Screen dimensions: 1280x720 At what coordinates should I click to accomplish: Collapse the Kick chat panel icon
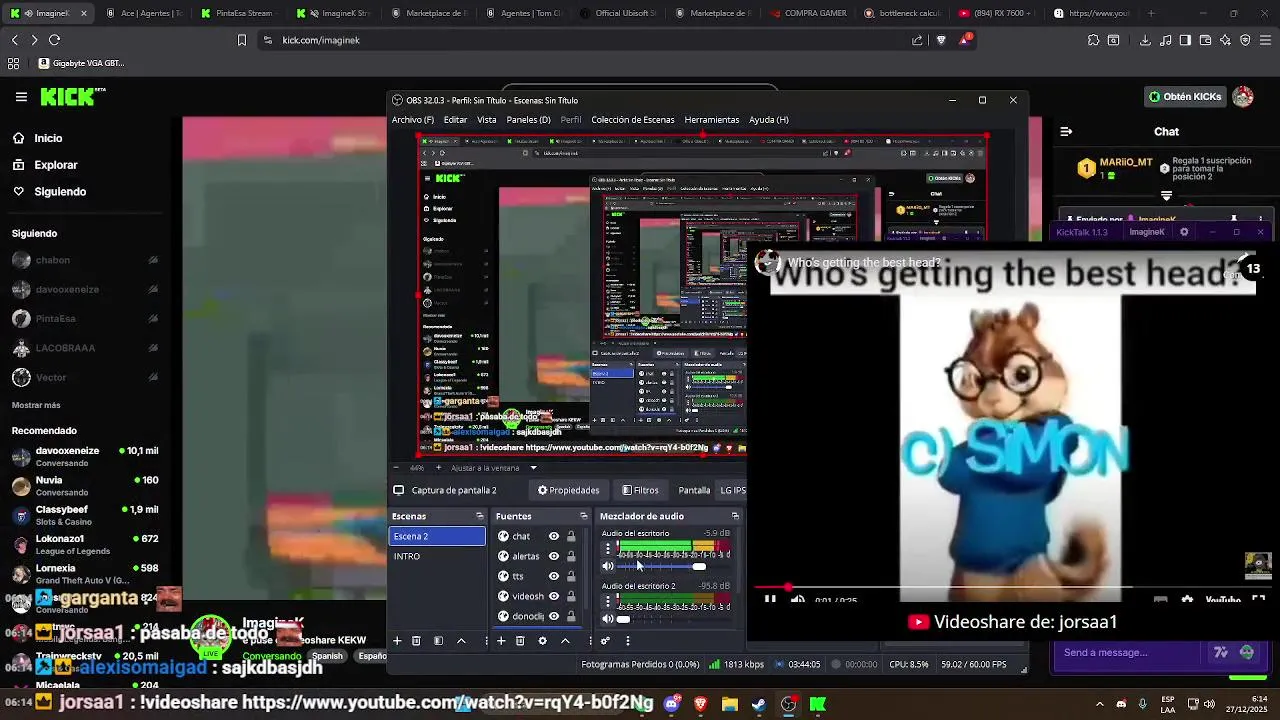click(1066, 131)
